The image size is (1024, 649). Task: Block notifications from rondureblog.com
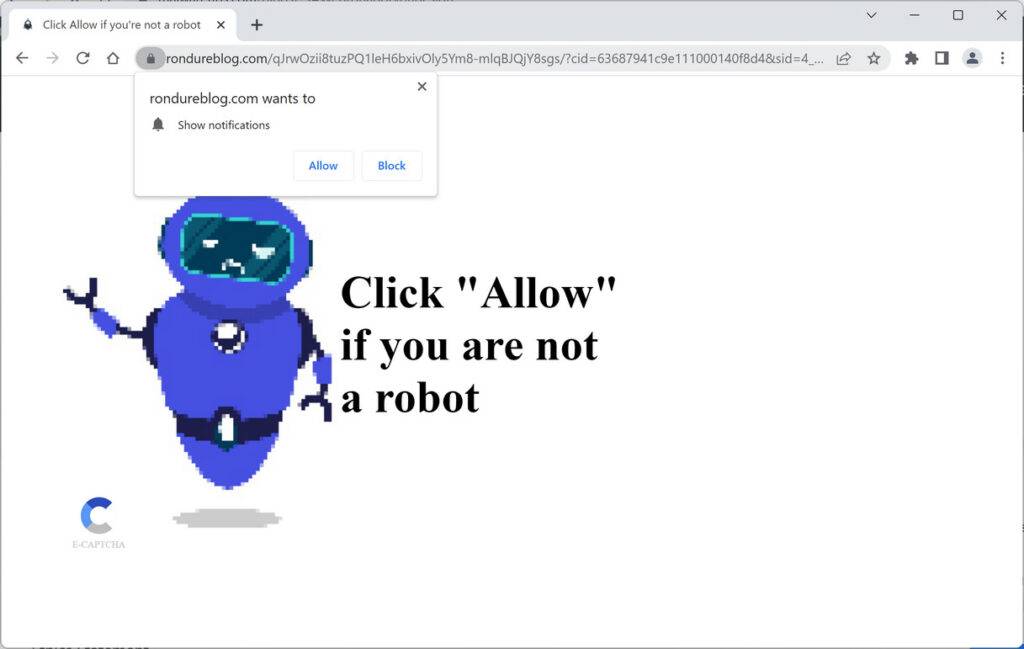coord(391,165)
